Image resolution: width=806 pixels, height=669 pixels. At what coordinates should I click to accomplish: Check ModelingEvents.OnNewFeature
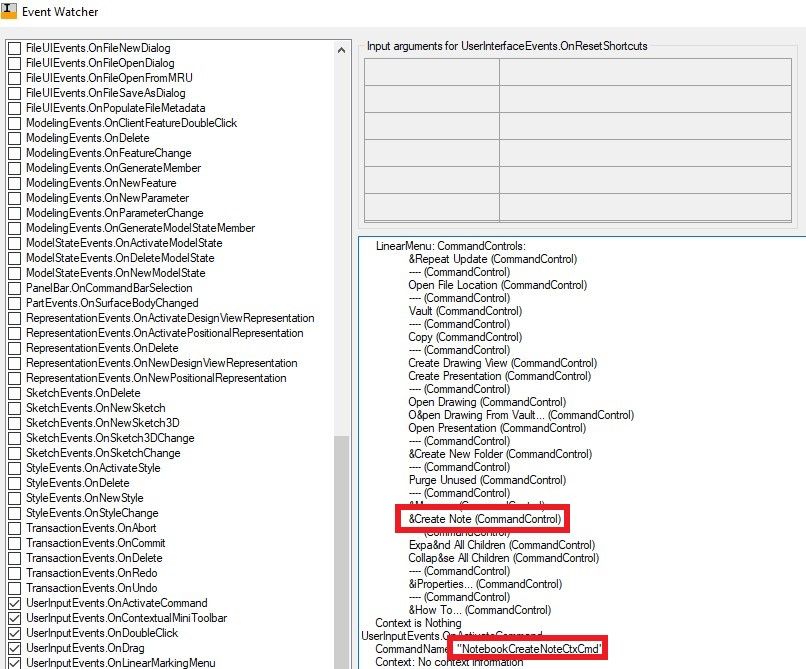pos(14,183)
